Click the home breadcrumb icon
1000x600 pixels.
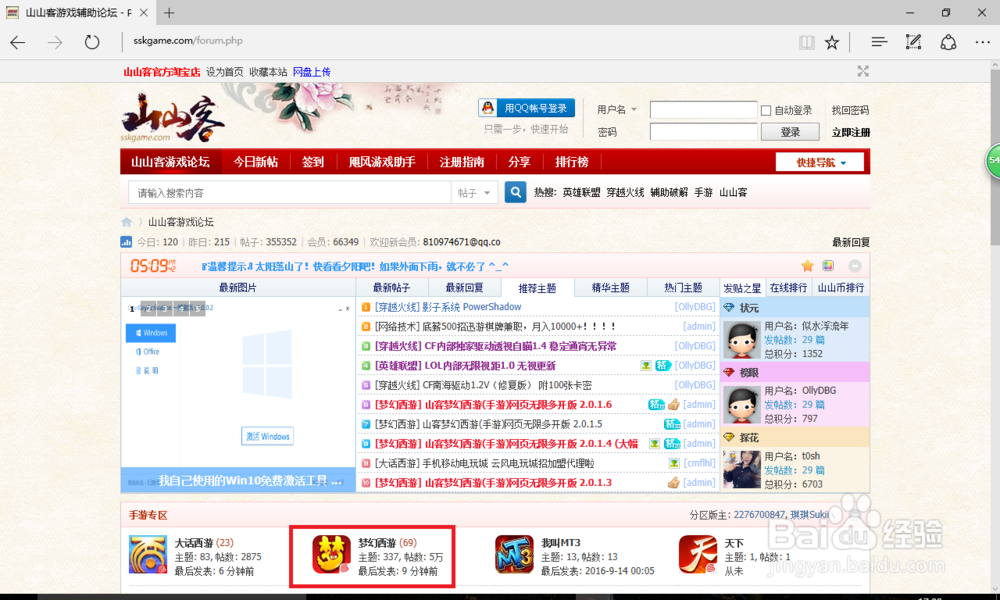(x=127, y=222)
